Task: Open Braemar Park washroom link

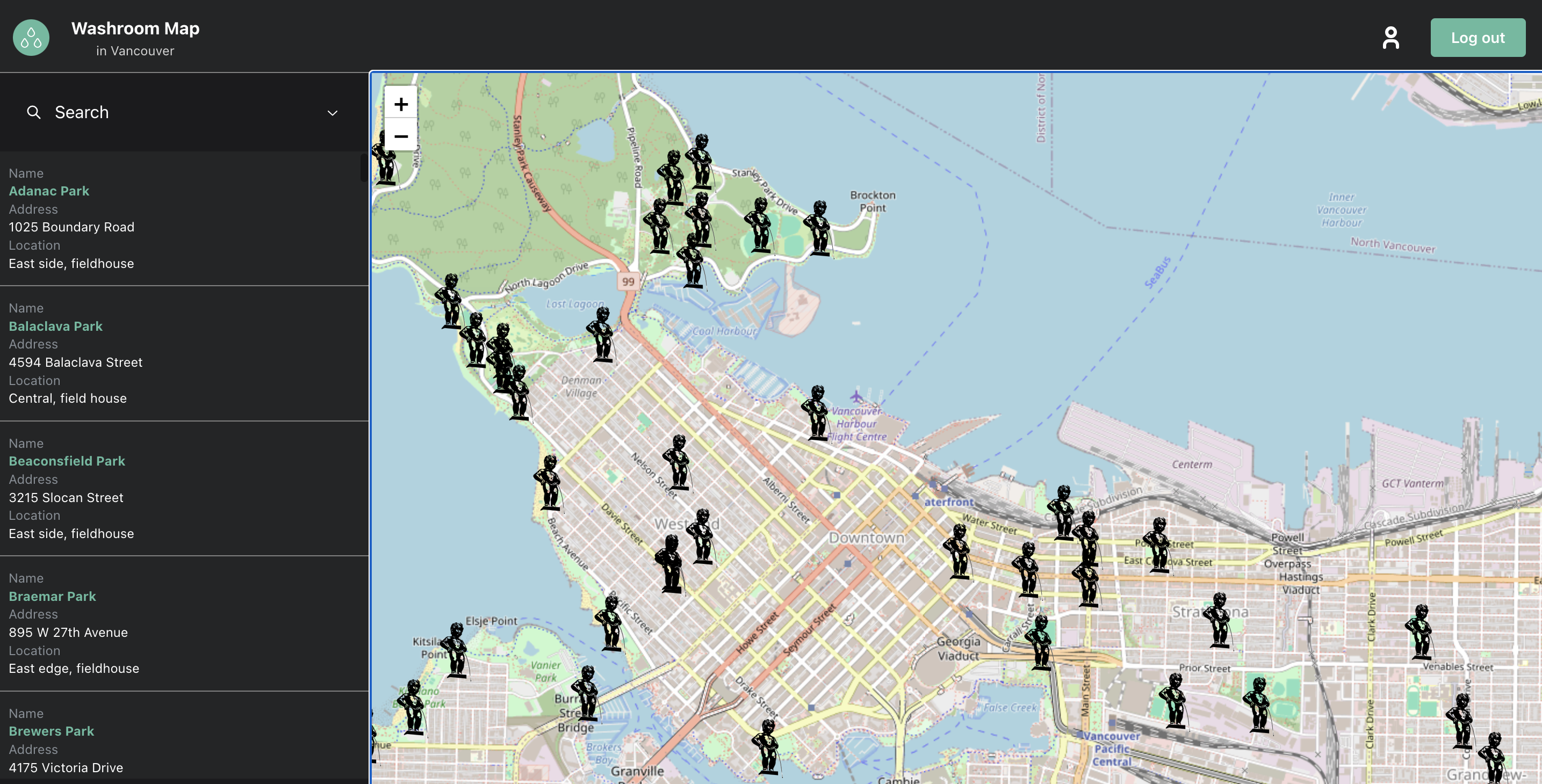Action: tap(53, 596)
